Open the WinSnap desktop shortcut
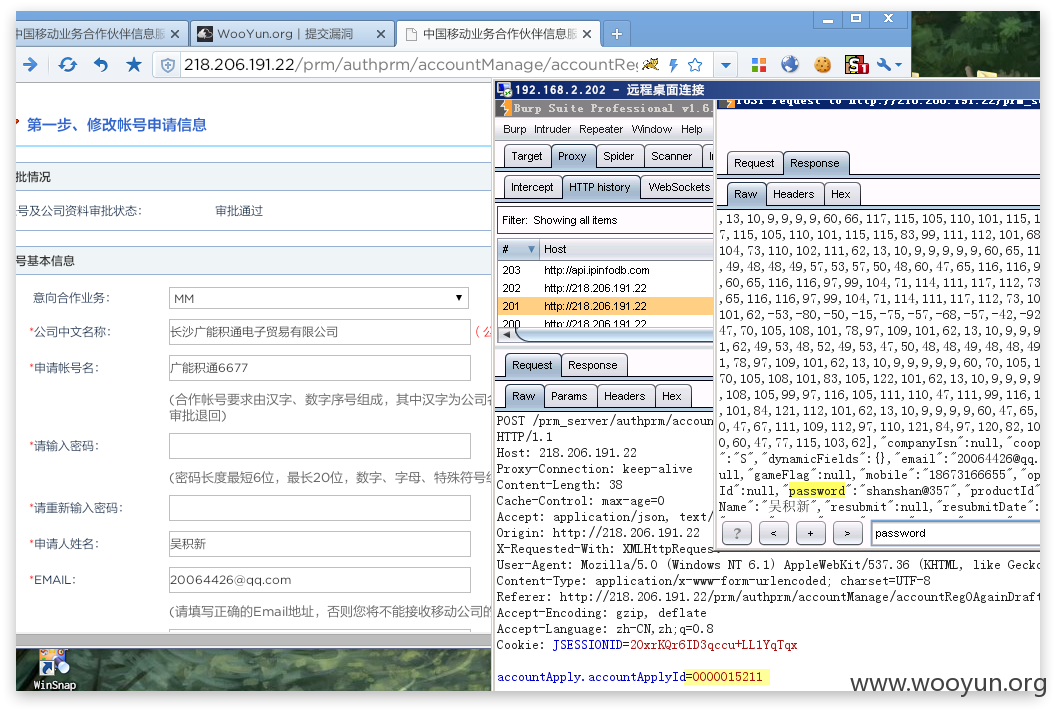This screenshot has width=1056, height=712. click(54, 671)
